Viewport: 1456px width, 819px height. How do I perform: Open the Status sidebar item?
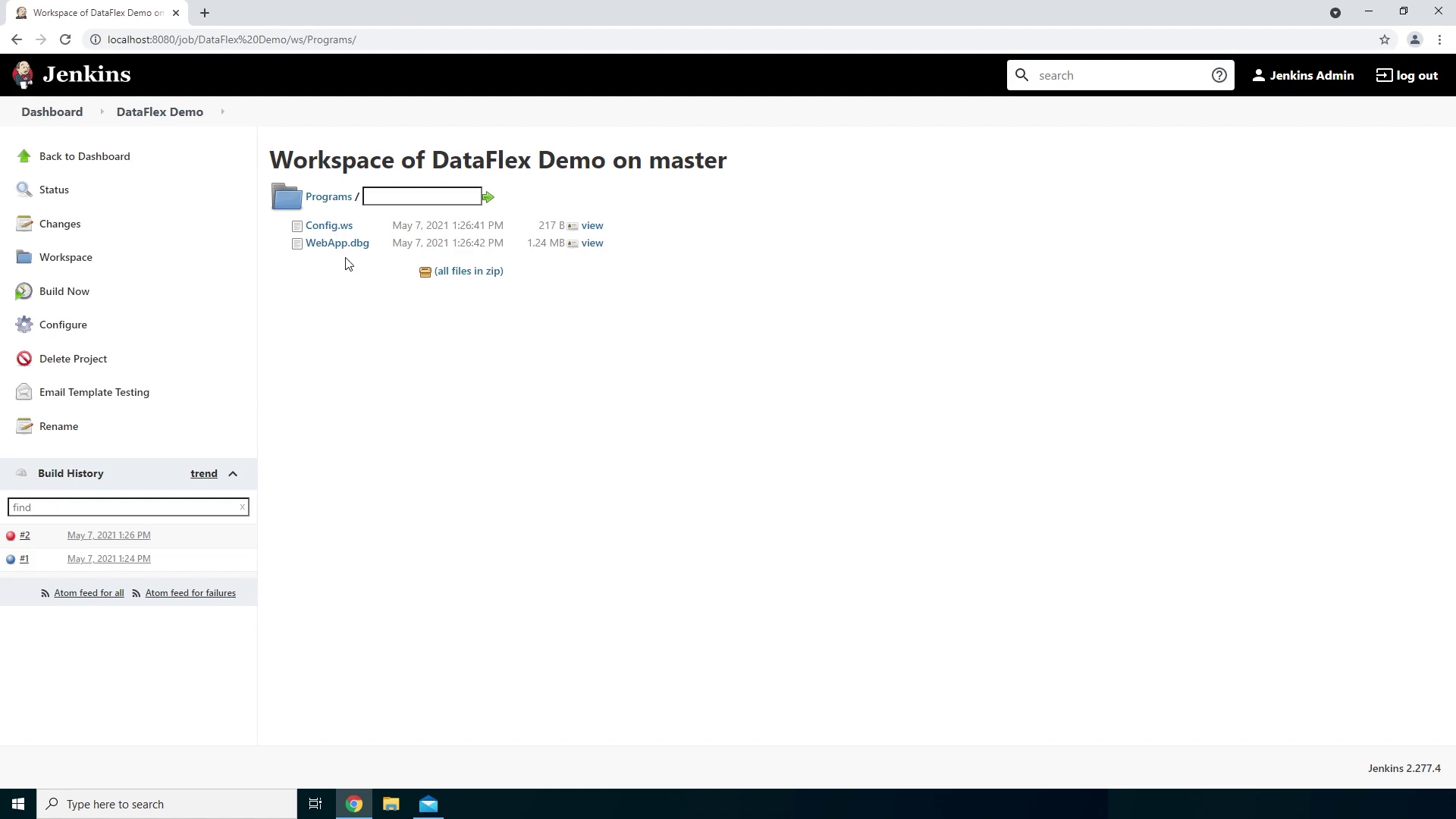[x=54, y=190]
